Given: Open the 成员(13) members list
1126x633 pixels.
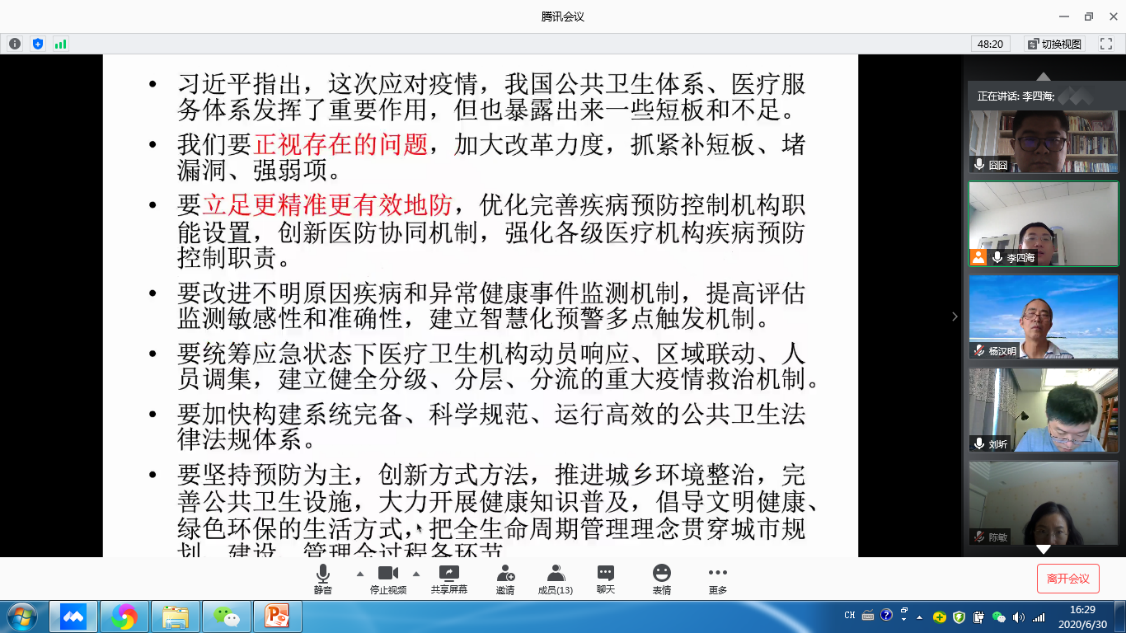Looking at the screenshot, I should click(556, 578).
